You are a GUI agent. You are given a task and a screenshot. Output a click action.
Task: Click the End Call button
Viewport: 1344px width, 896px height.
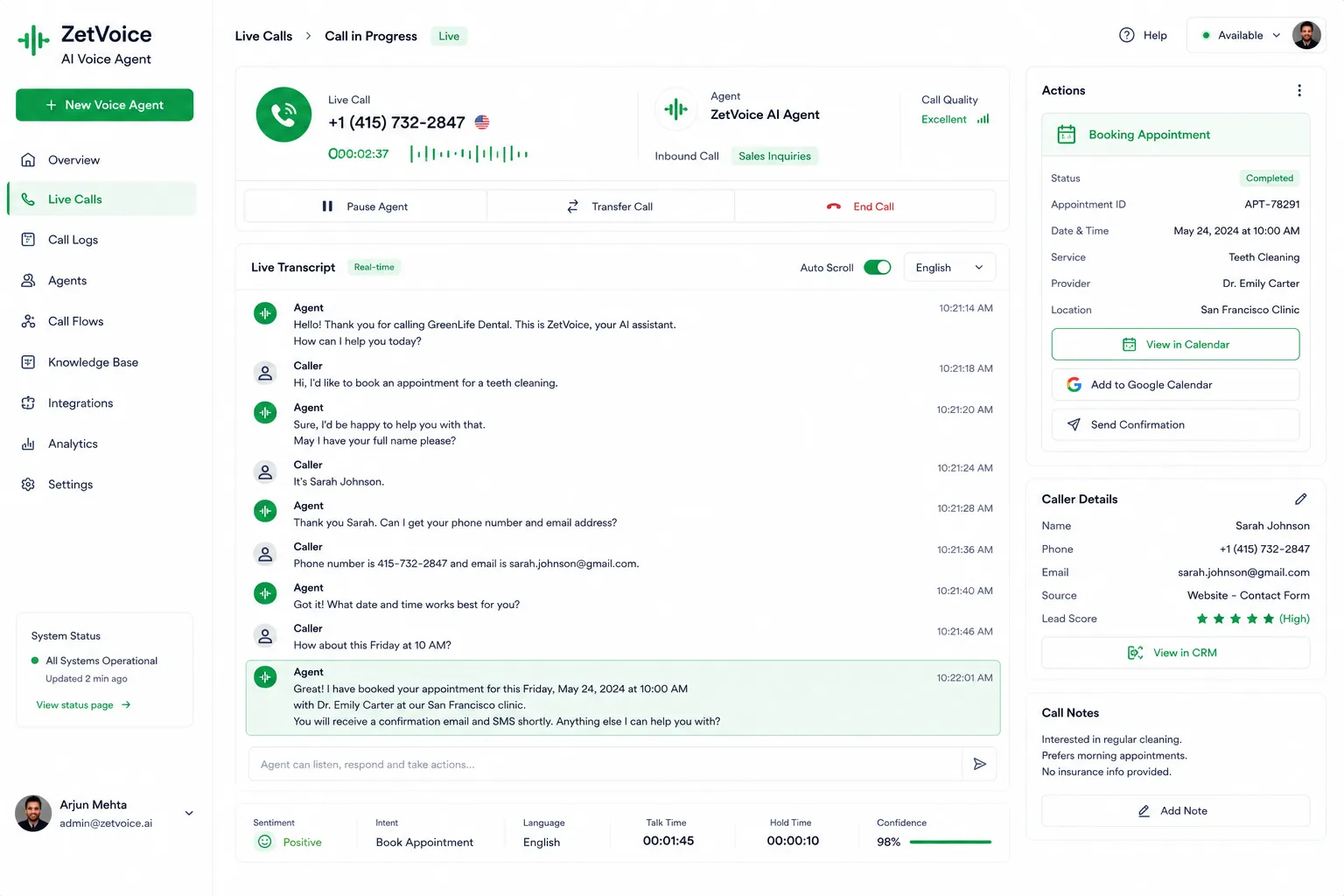864,206
